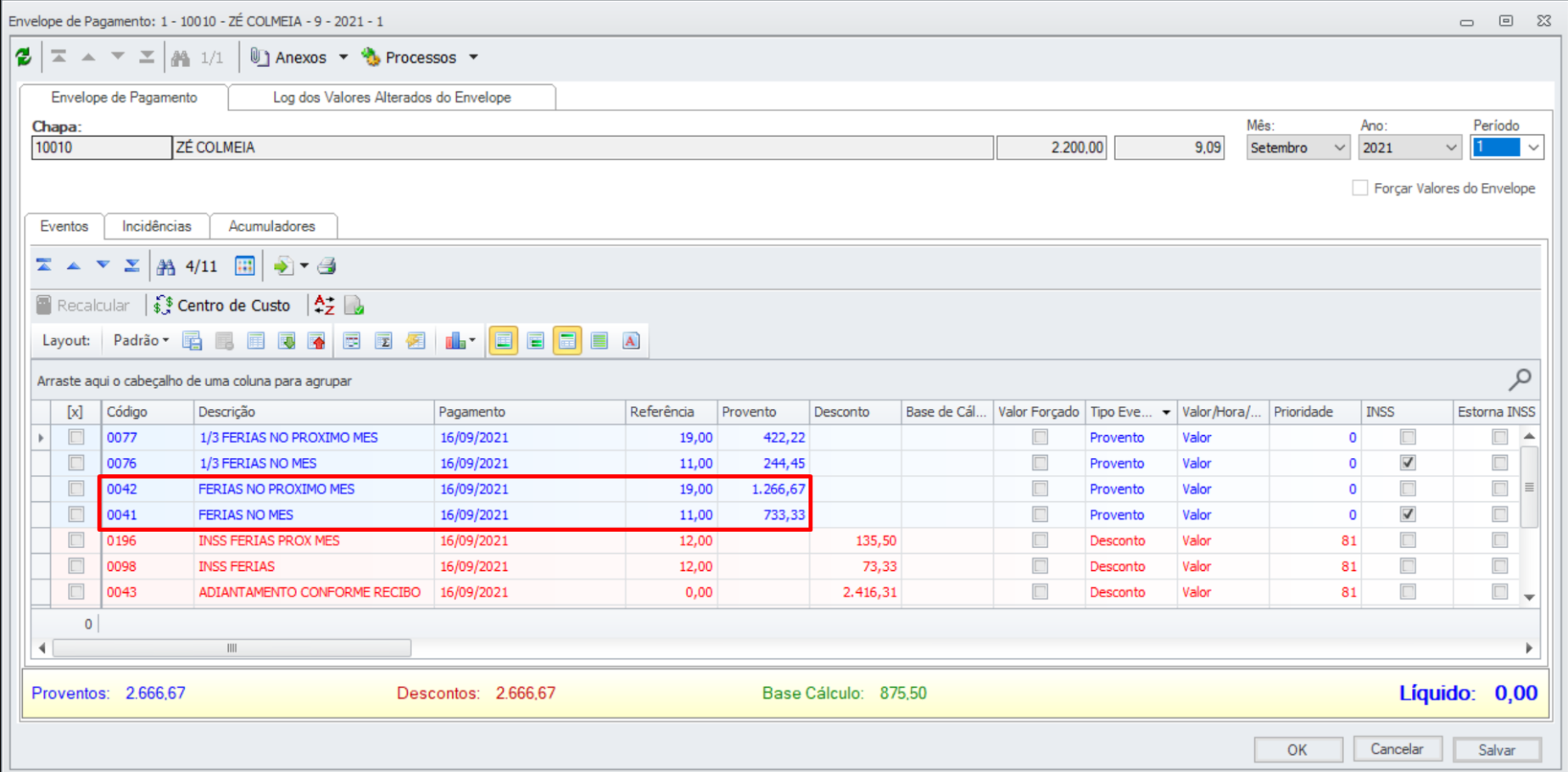This screenshot has height=772, width=1568.
Task: Go to next record in top toolbar
Action: click(118, 57)
